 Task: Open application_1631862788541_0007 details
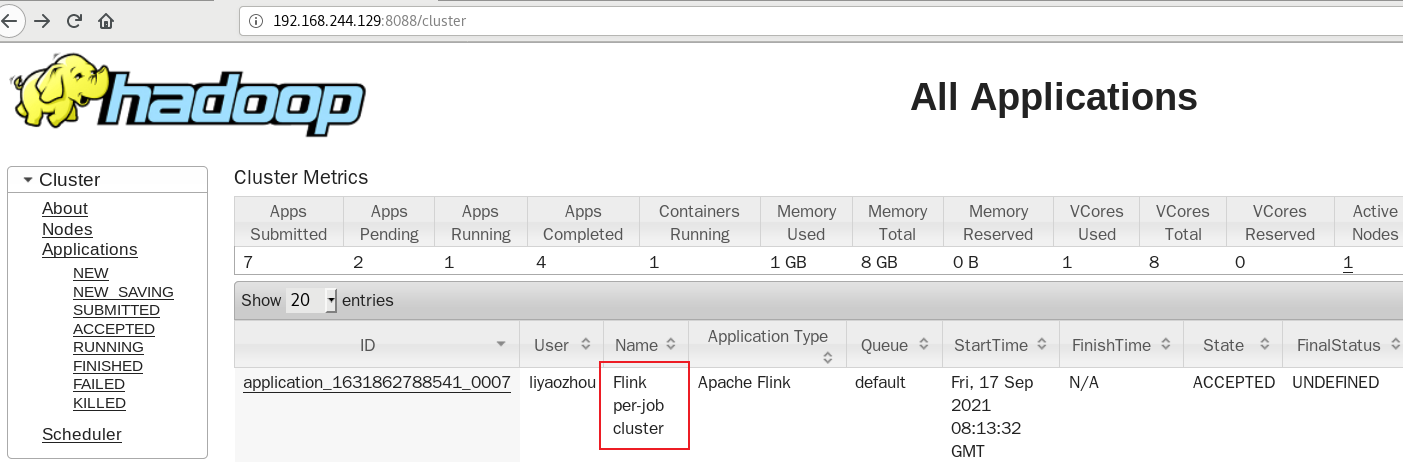377,382
